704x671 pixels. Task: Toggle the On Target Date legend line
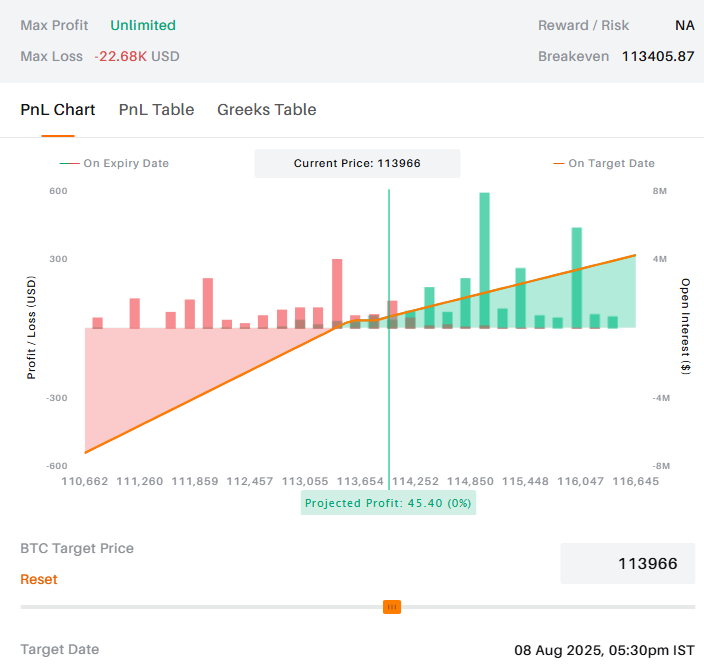point(604,163)
